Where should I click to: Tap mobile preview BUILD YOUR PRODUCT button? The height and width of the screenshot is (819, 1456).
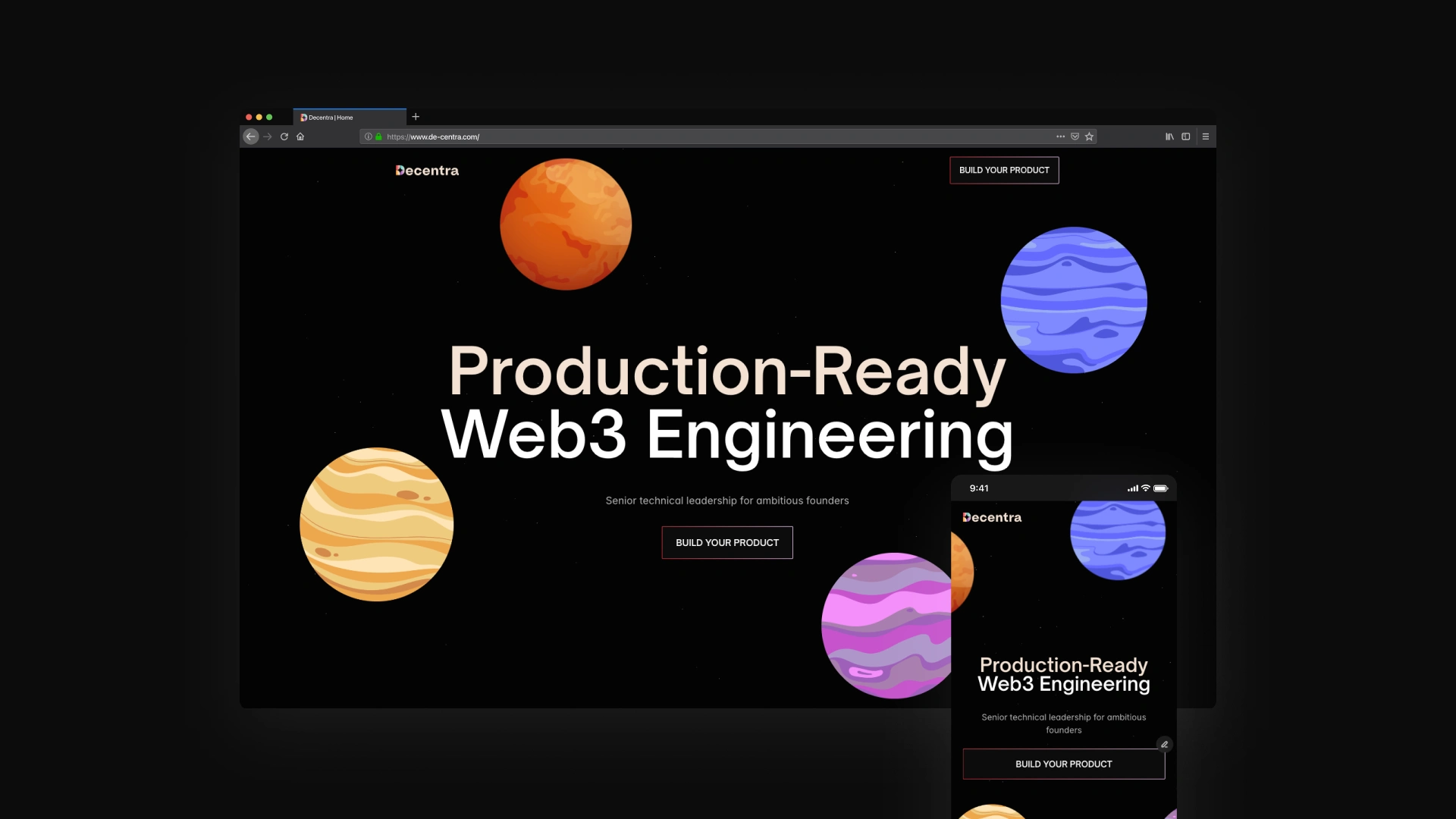1063,764
